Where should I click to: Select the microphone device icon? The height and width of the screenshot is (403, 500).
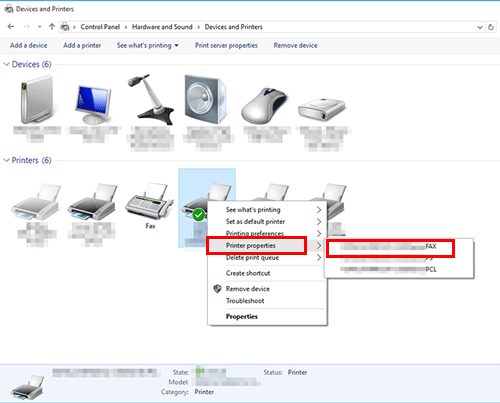click(150, 99)
